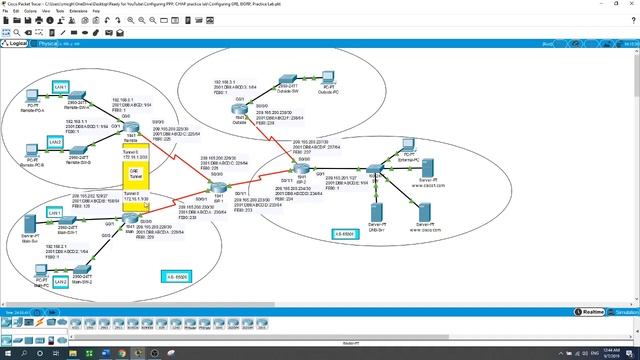The image size is (640, 360).
Task: Open the Help menu
Action: 96,11
